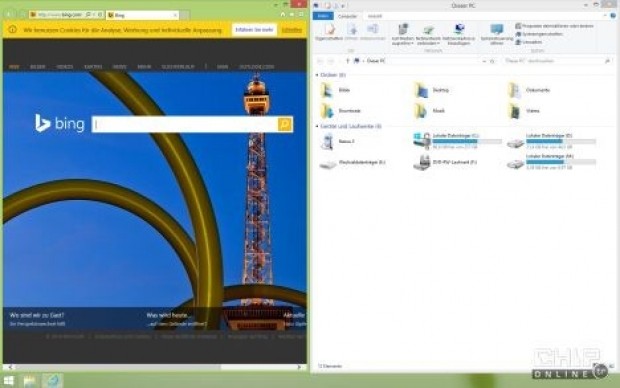Open BILDER in the Bing navigation

pos(38,67)
